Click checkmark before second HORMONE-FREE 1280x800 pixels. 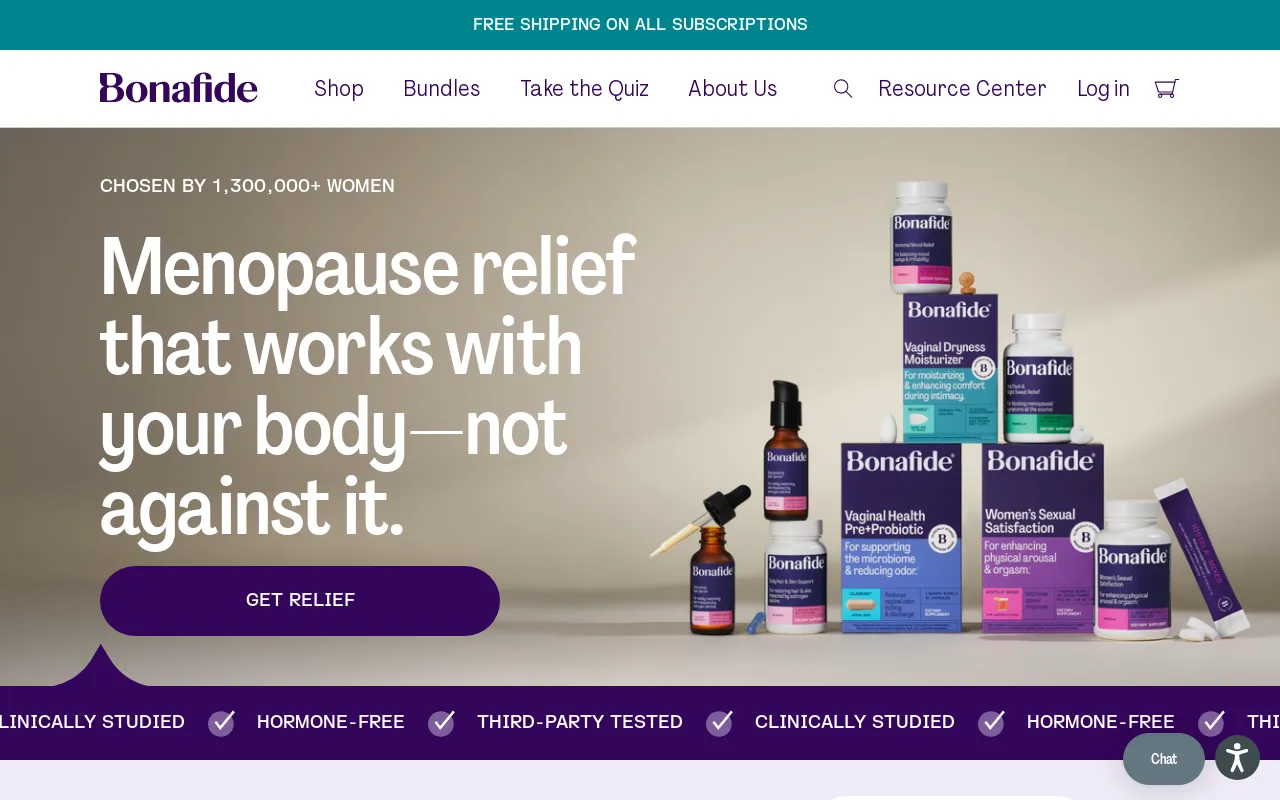click(x=991, y=722)
